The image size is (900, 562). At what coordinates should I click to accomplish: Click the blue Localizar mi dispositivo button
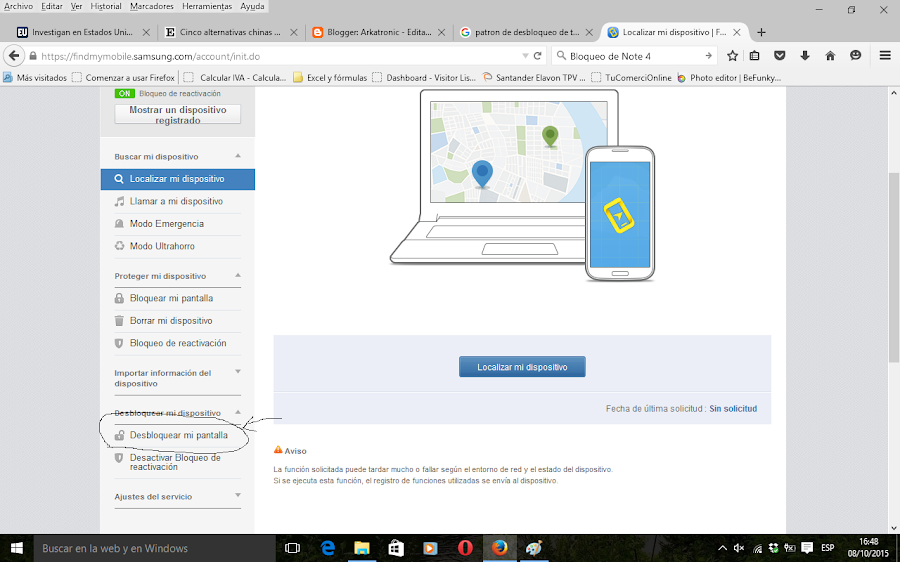point(522,367)
